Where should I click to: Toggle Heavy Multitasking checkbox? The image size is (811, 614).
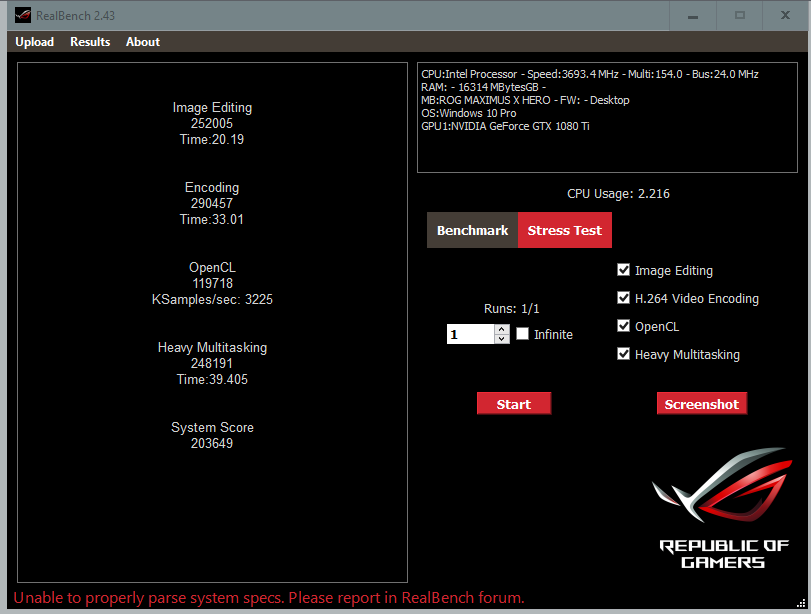pos(623,354)
